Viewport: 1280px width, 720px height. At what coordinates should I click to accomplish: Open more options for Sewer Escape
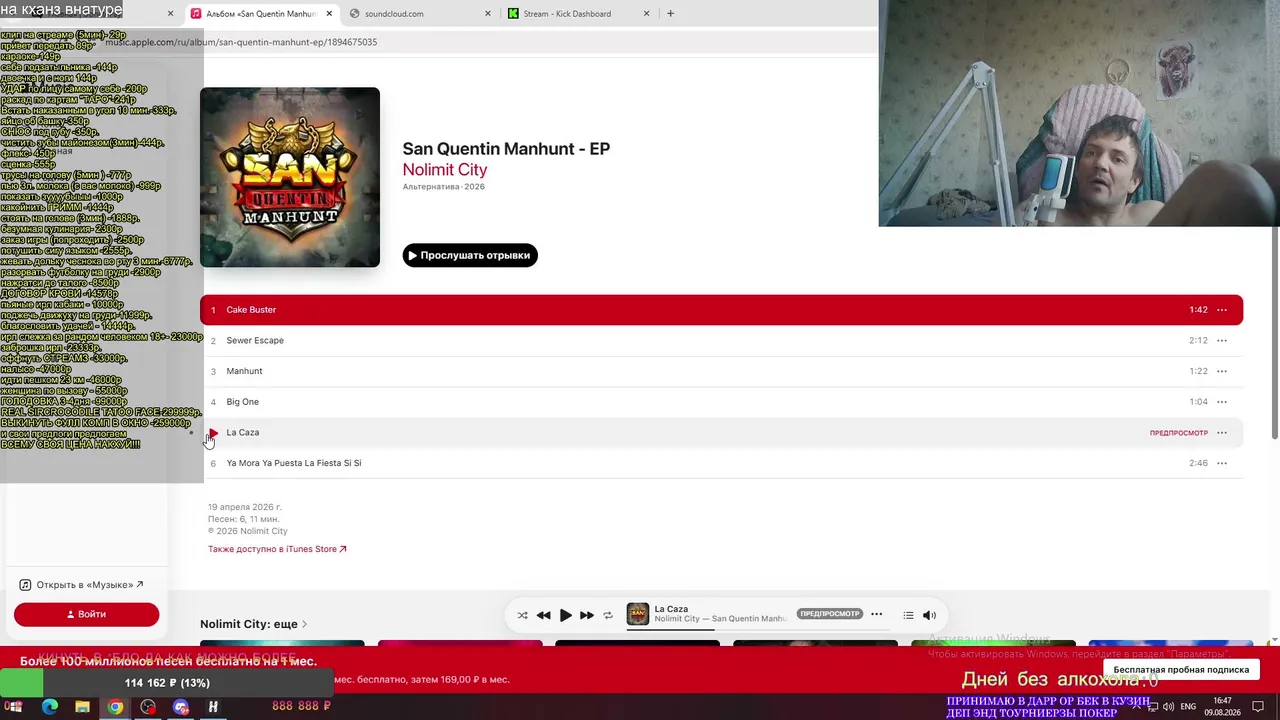pyautogui.click(x=1222, y=341)
